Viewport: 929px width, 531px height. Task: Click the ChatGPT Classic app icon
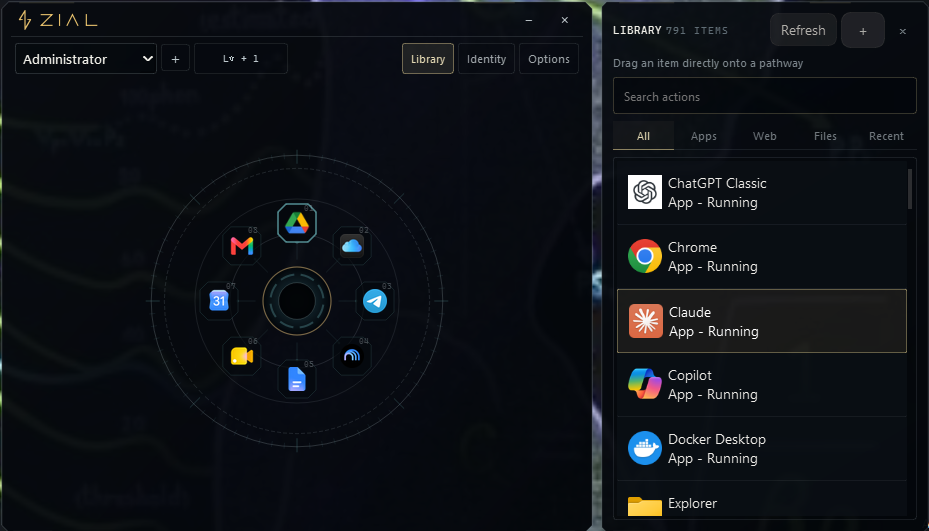coord(645,192)
